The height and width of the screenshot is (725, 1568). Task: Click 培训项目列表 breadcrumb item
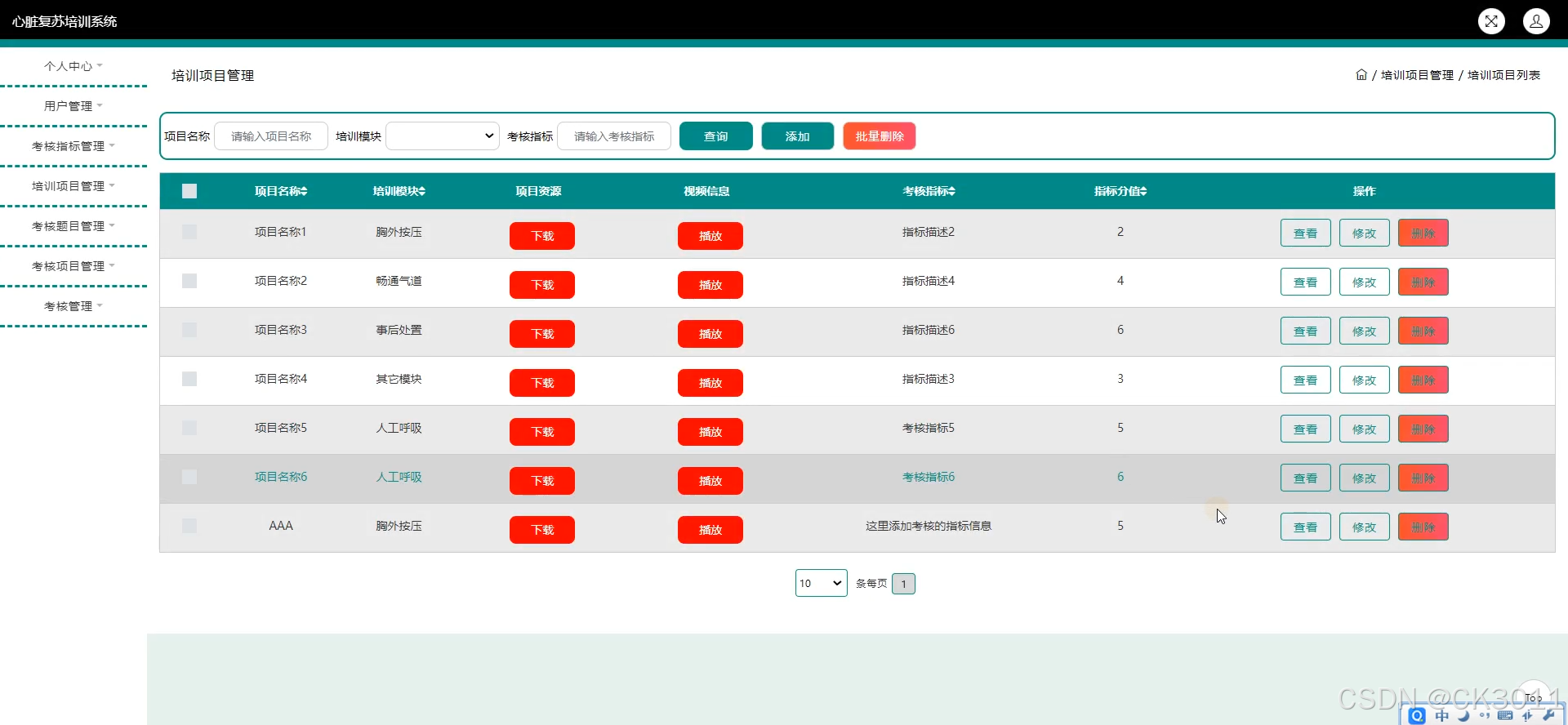click(1503, 75)
